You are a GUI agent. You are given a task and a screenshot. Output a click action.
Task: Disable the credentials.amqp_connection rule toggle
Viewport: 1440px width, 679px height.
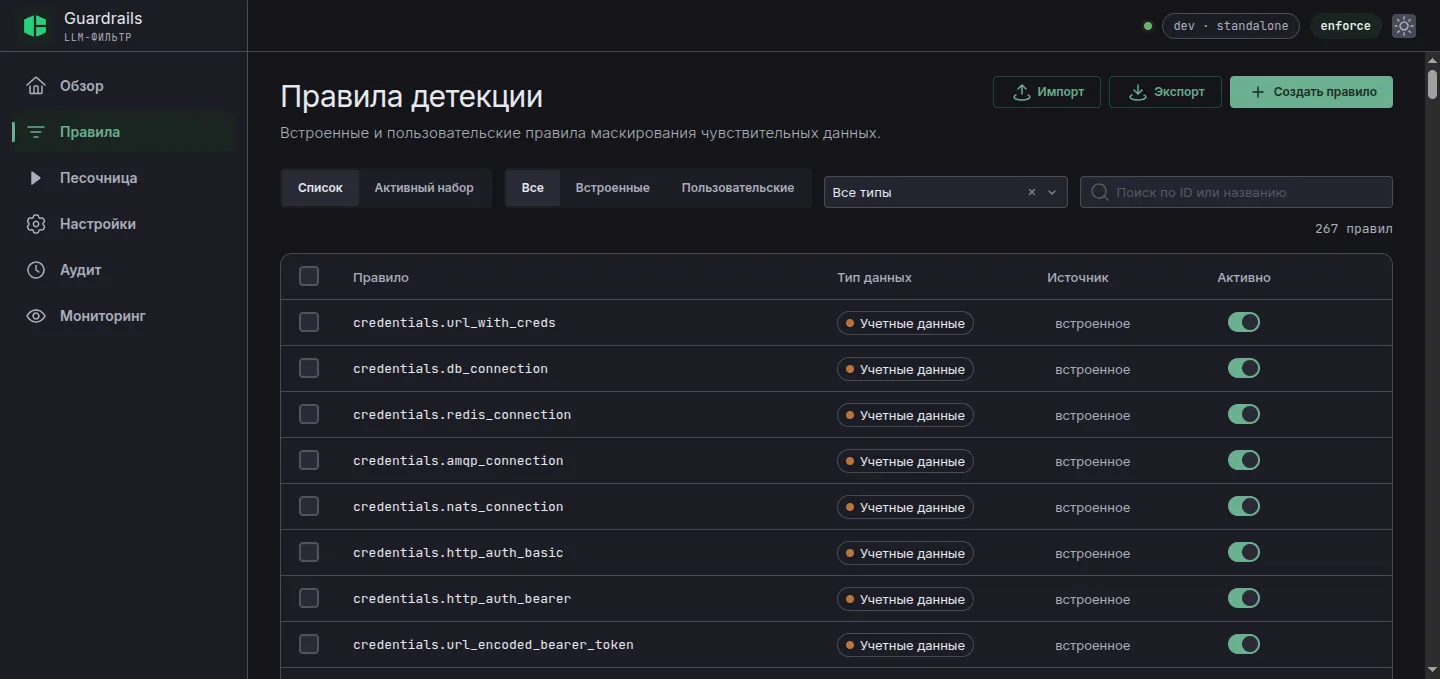coord(1244,460)
